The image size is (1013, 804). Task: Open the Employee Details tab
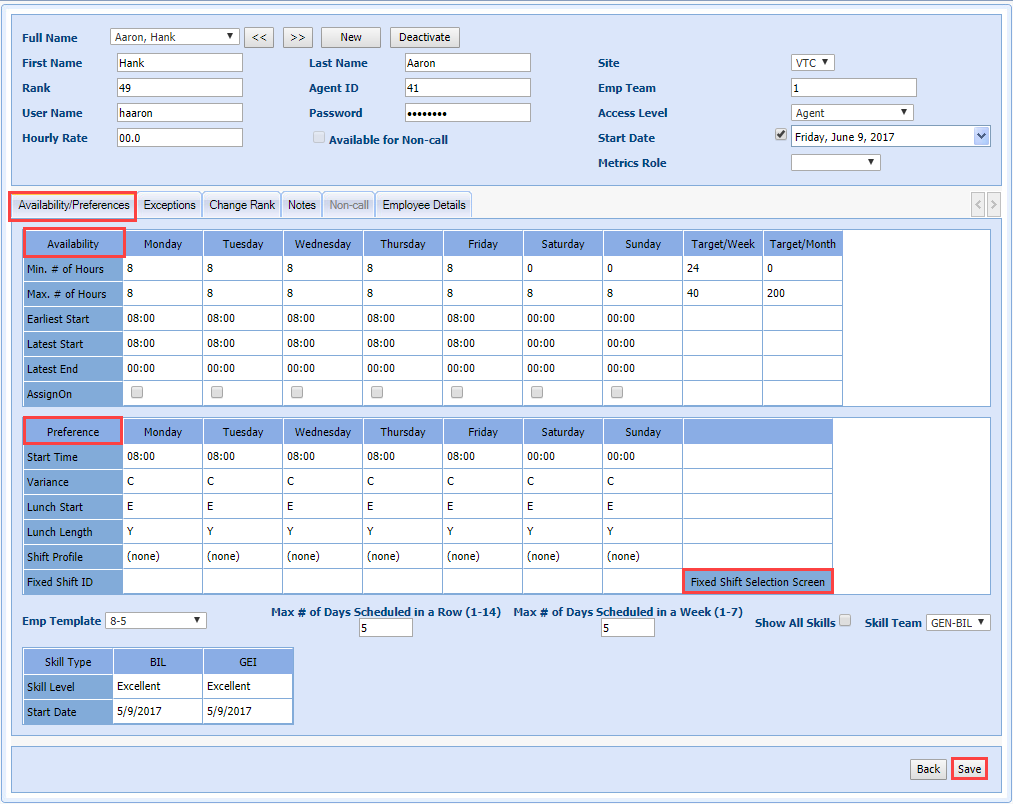[x=424, y=205]
